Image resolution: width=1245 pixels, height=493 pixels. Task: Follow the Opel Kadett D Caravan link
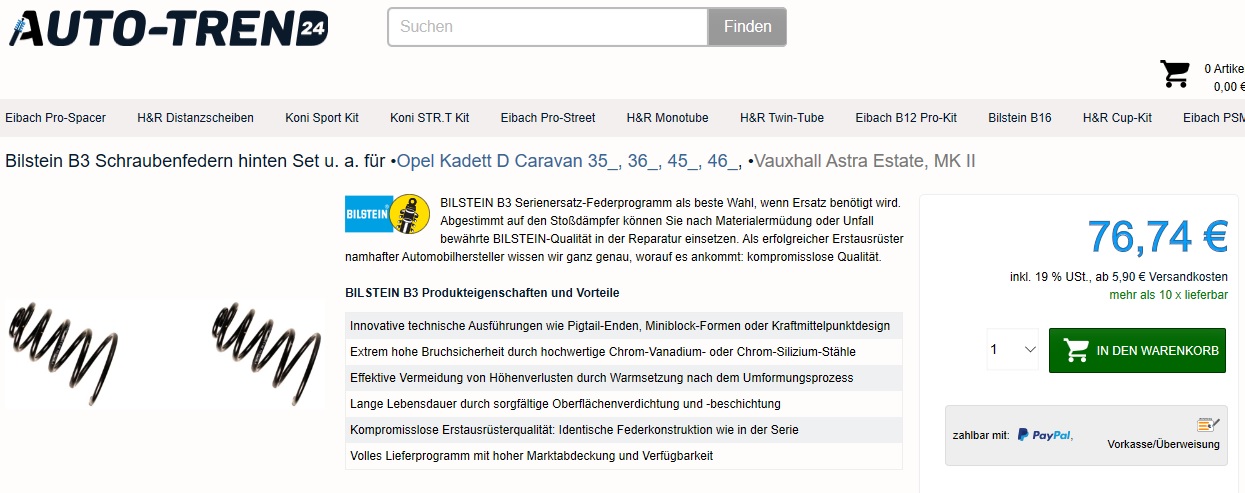pos(568,161)
